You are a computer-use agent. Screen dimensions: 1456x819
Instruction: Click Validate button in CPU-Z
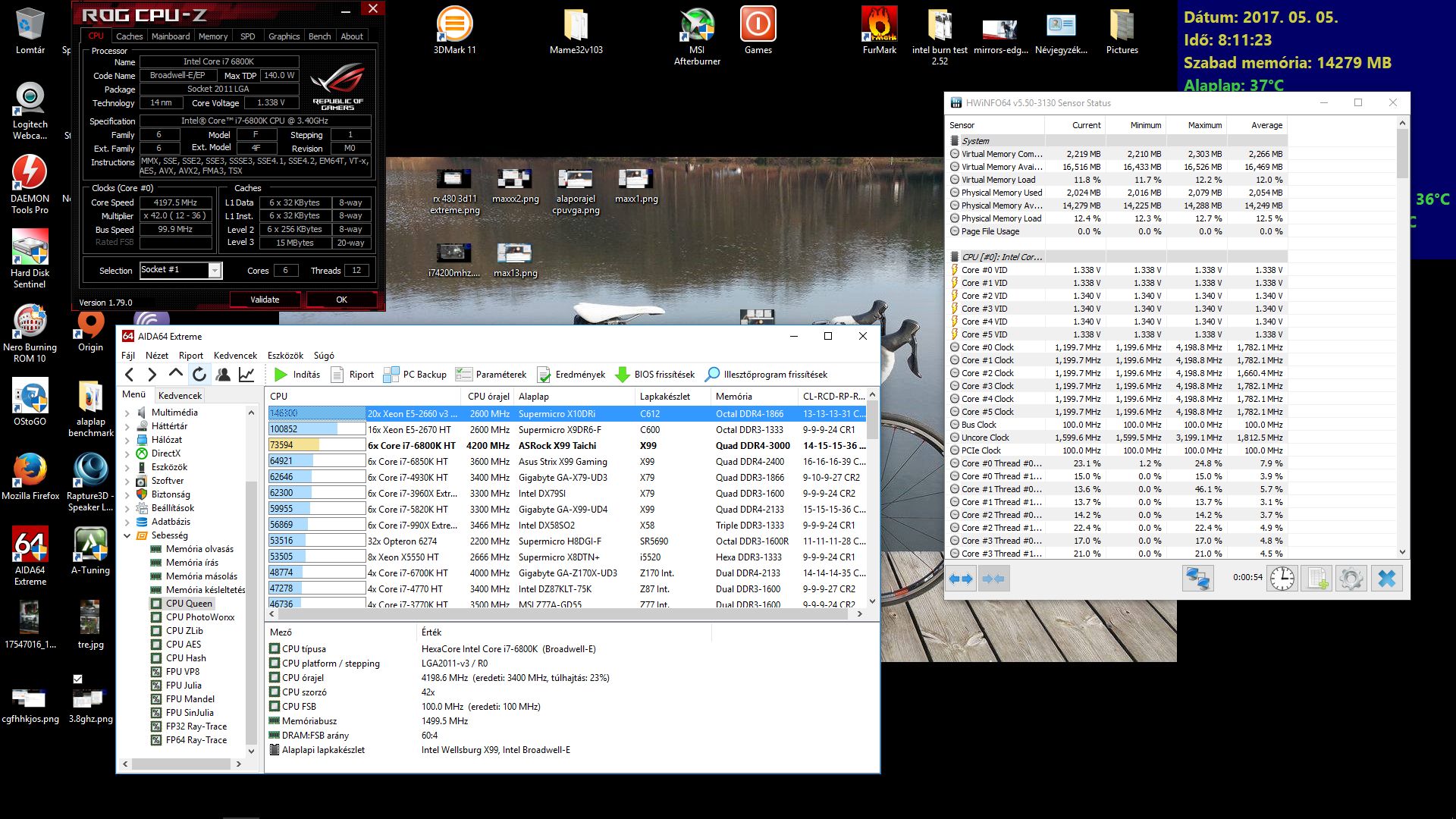pos(265,300)
